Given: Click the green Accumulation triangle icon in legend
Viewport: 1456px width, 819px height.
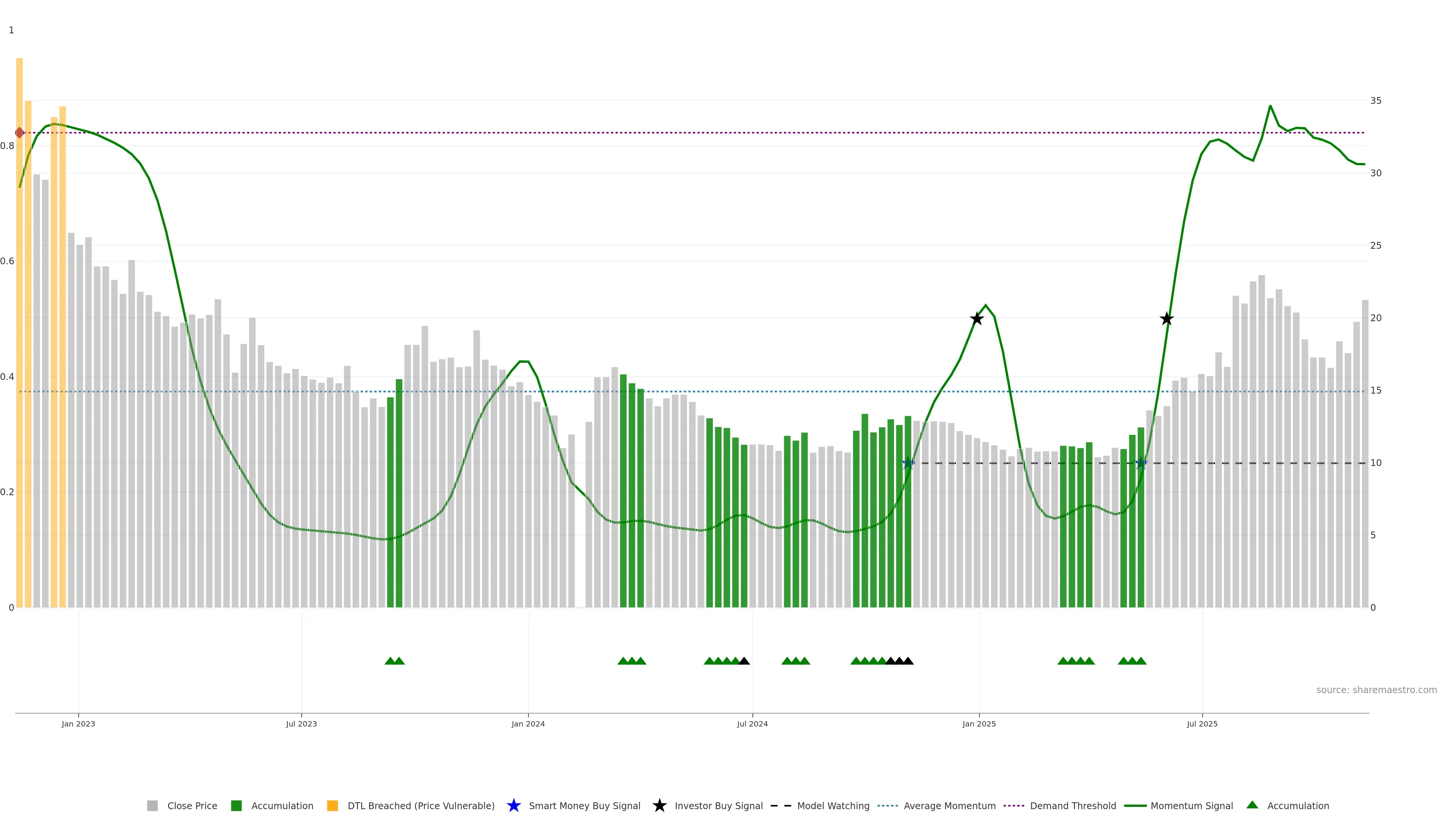Looking at the screenshot, I should (1252, 805).
